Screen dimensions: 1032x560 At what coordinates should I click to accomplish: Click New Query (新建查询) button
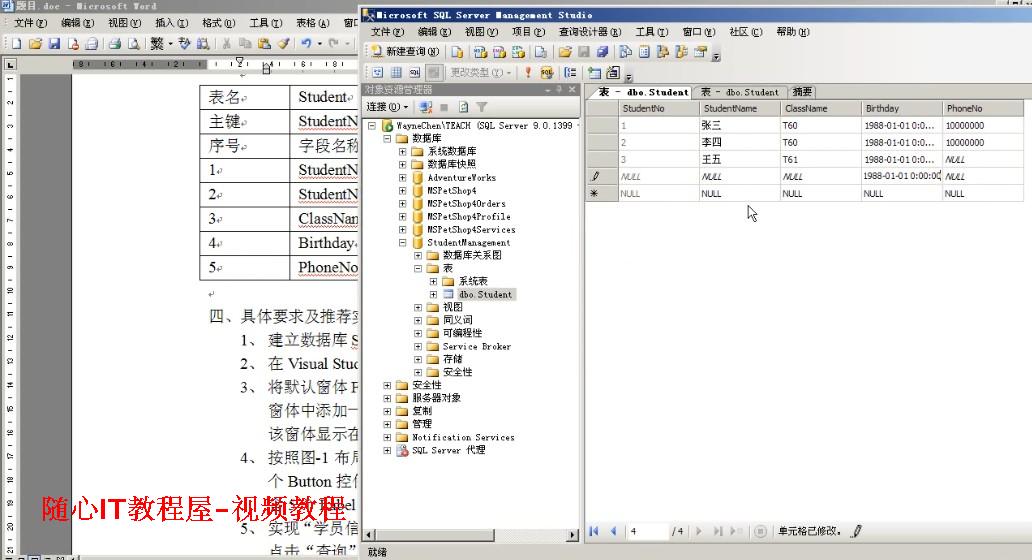coord(404,51)
